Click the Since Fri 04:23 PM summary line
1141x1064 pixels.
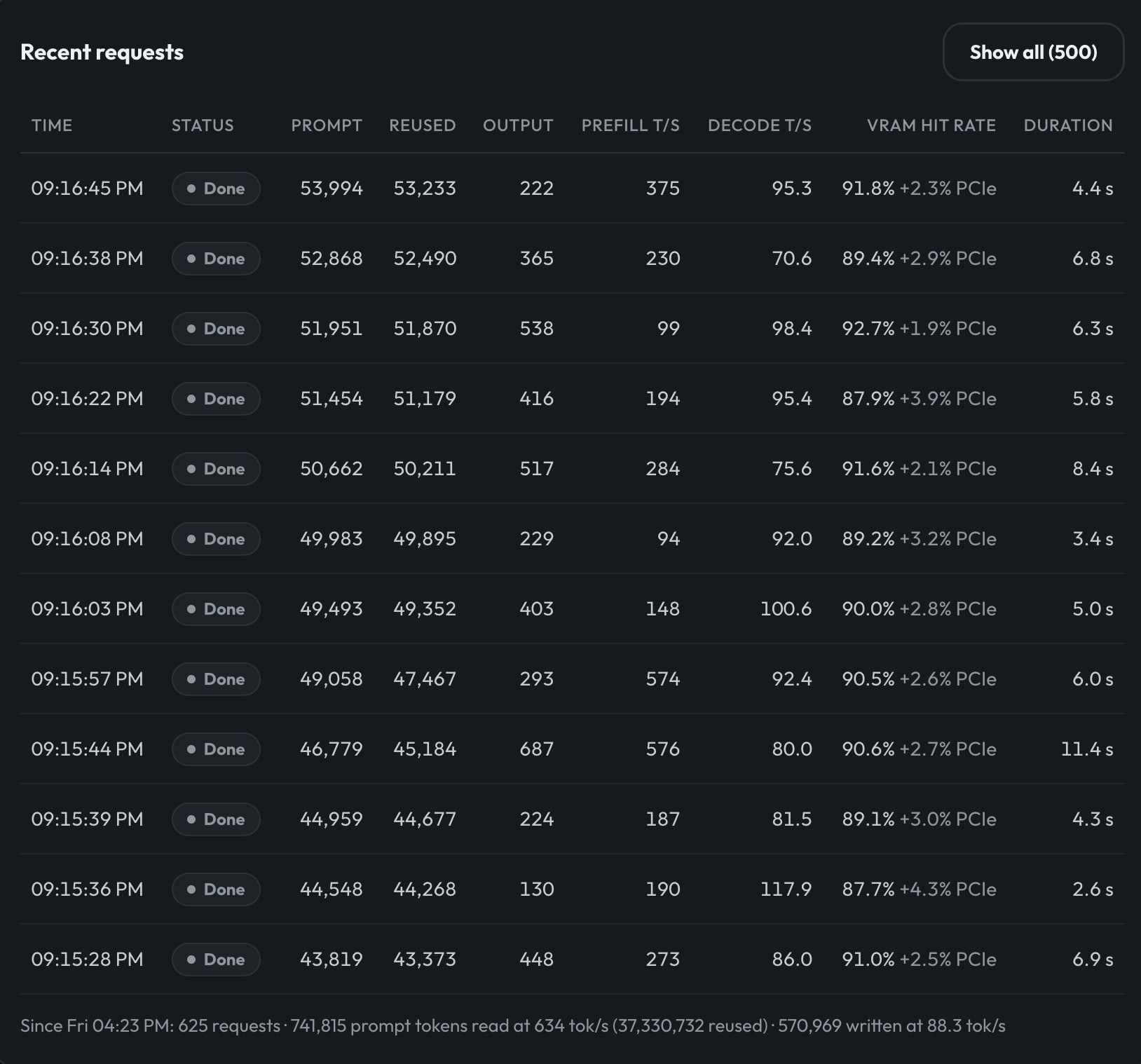pyautogui.click(x=513, y=1026)
